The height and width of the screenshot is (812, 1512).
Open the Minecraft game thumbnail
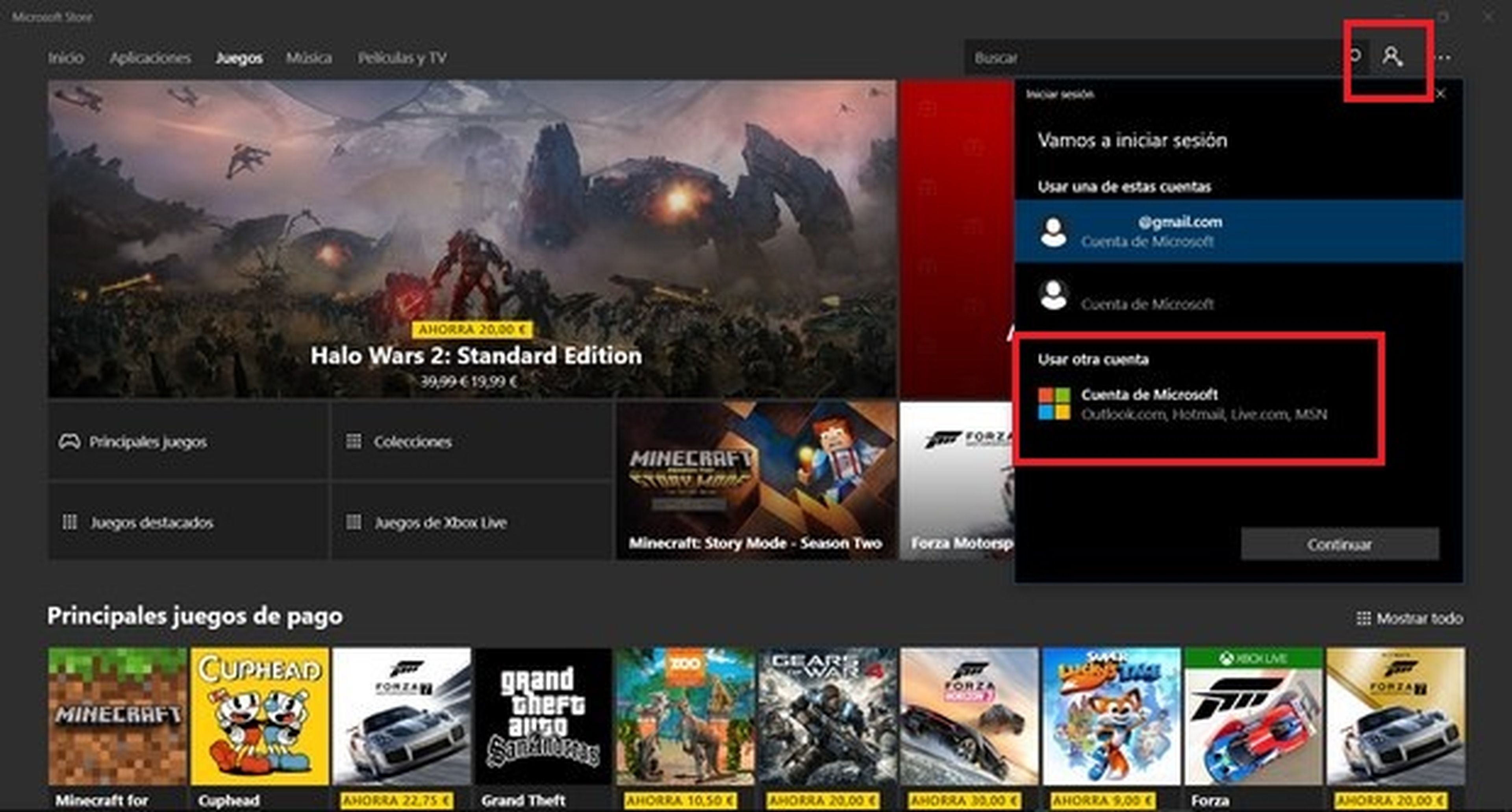117,716
